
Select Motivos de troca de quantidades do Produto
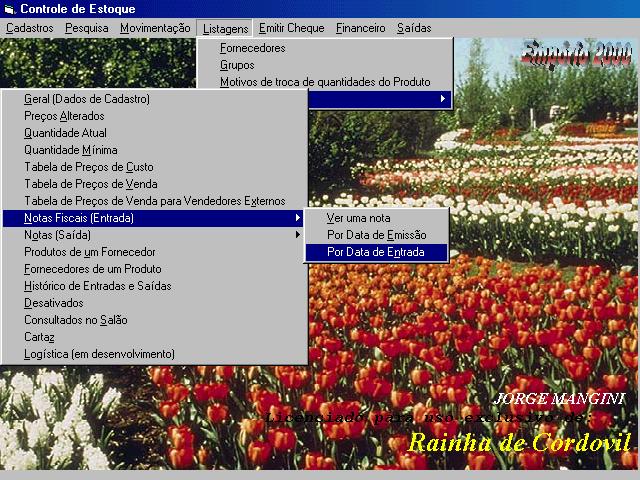[x=325, y=82]
